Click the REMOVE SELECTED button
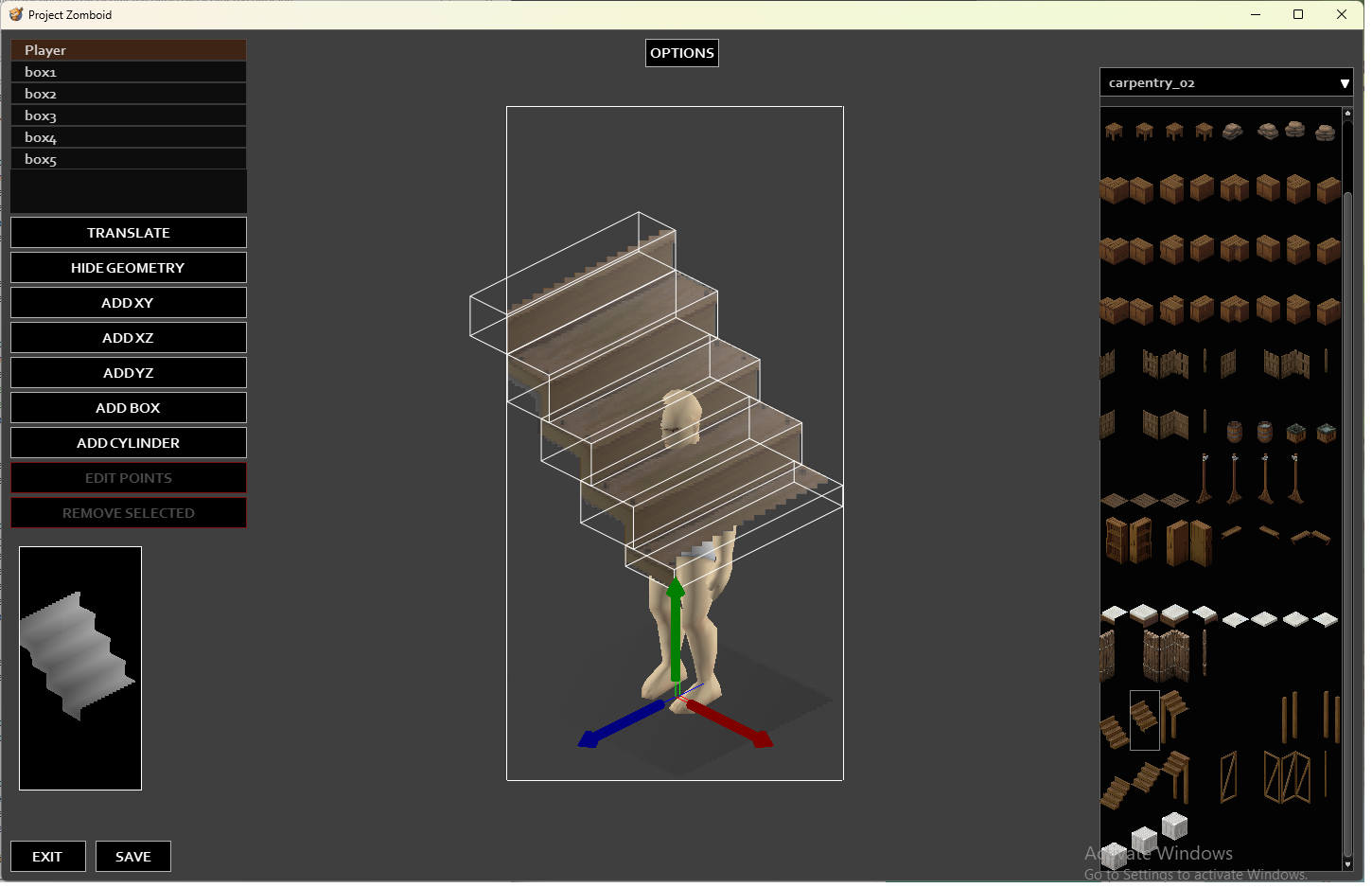The image size is (1372, 888). (129, 513)
